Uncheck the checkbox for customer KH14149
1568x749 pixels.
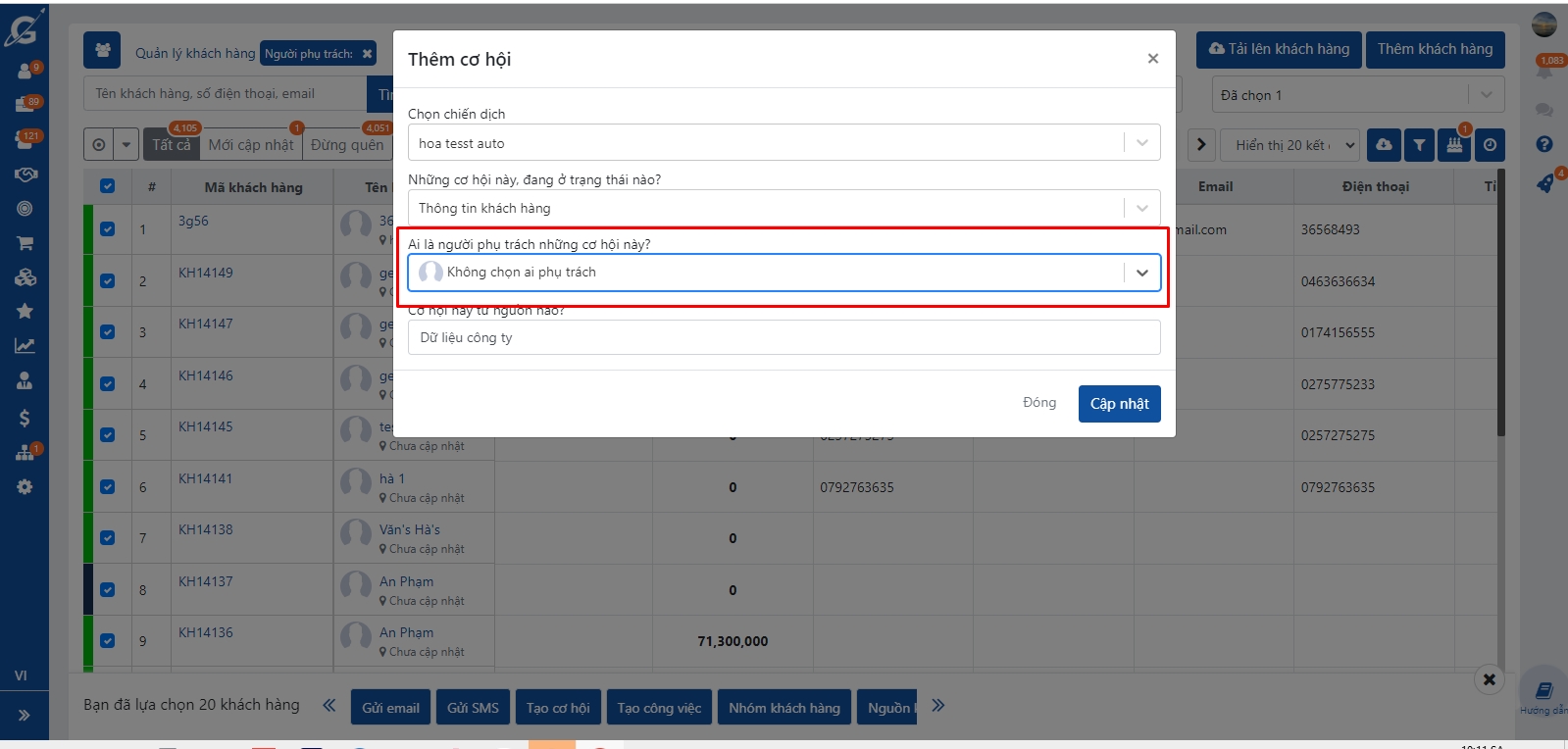(x=108, y=280)
